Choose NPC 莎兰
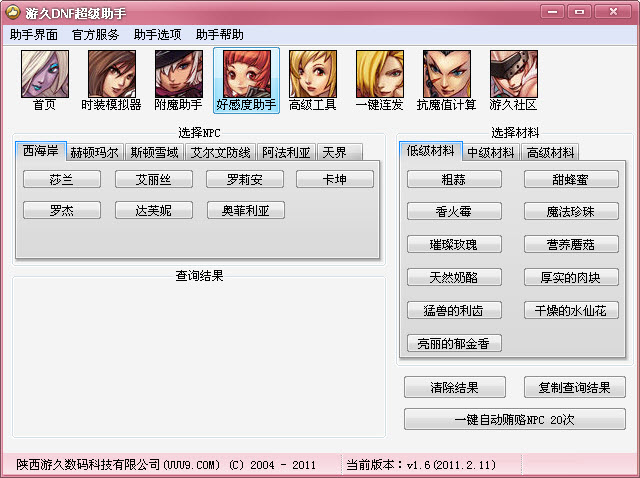640x478 pixels. point(62,179)
